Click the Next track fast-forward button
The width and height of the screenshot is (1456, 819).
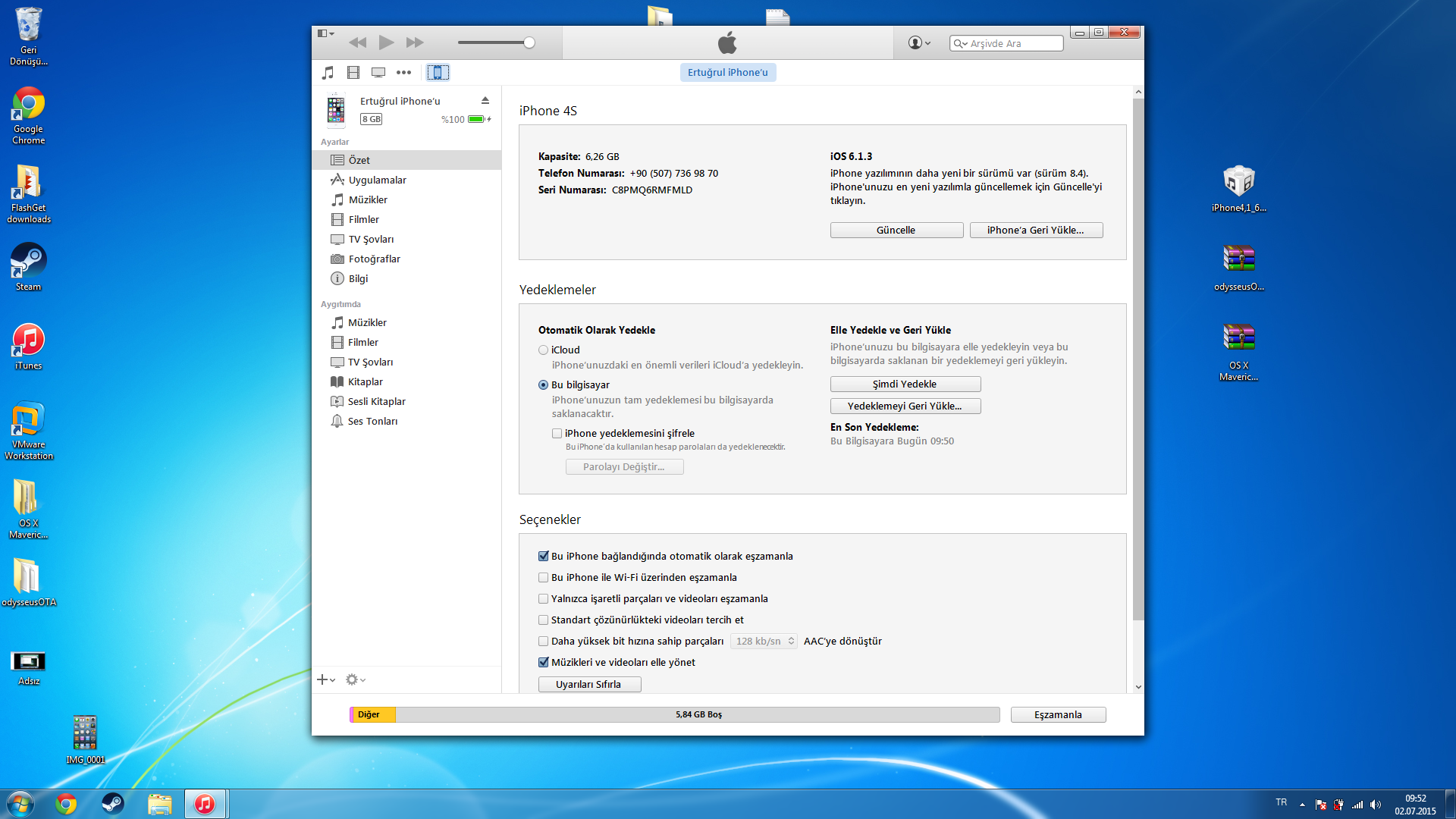point(415,42)
